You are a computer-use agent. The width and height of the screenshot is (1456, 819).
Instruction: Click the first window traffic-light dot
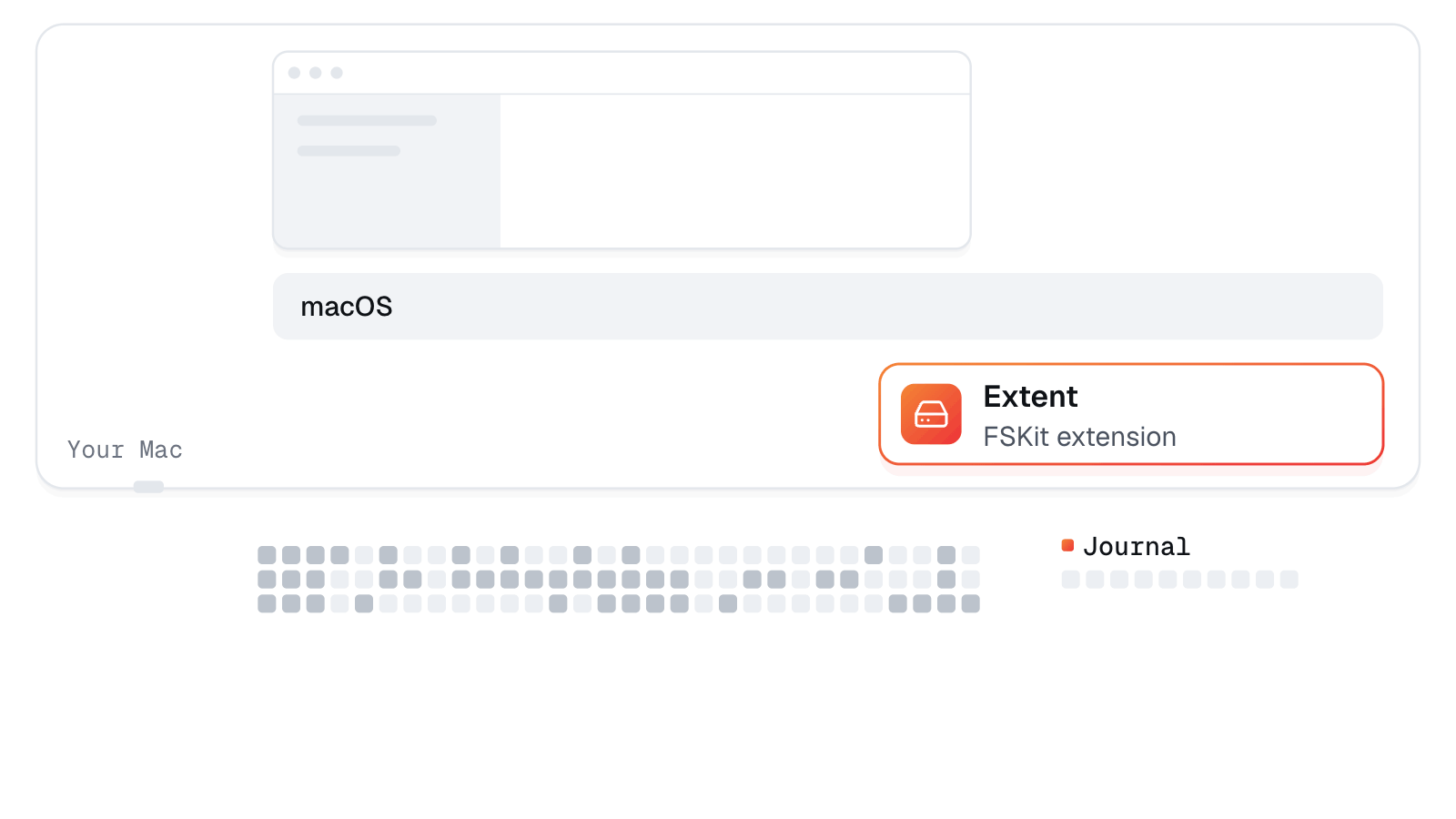[294, 73]
